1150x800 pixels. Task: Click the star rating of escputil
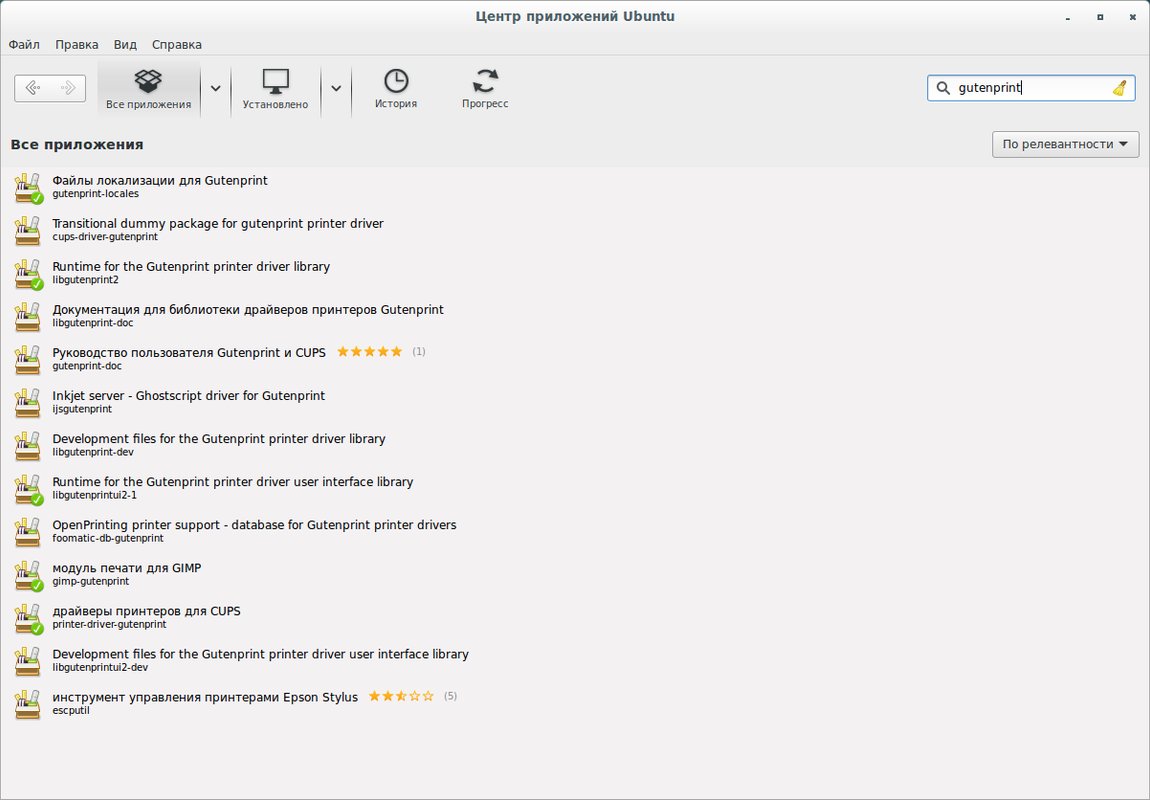401,696
